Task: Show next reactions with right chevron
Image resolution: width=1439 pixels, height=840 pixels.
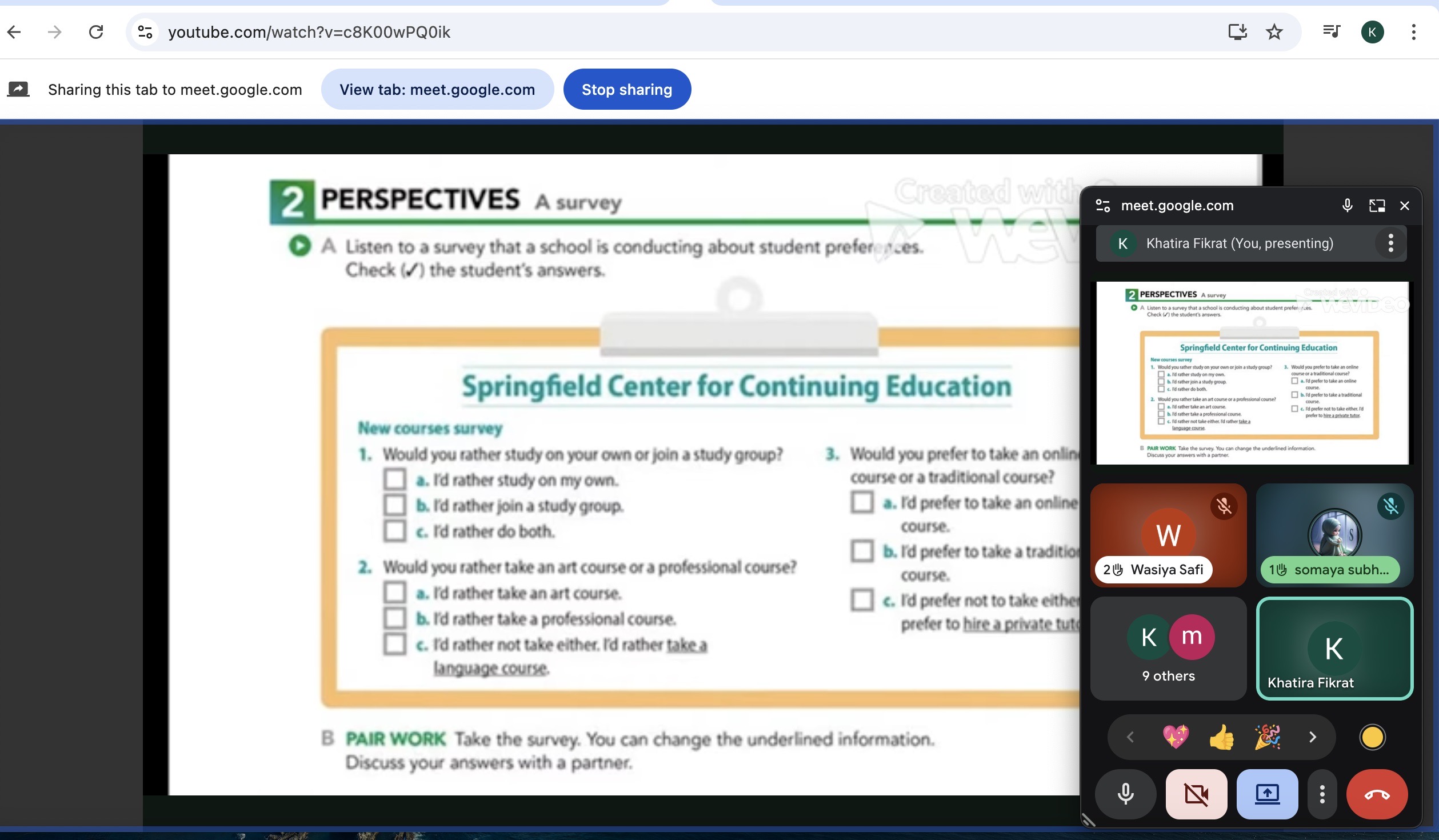Action: [x=1312, y=737]
